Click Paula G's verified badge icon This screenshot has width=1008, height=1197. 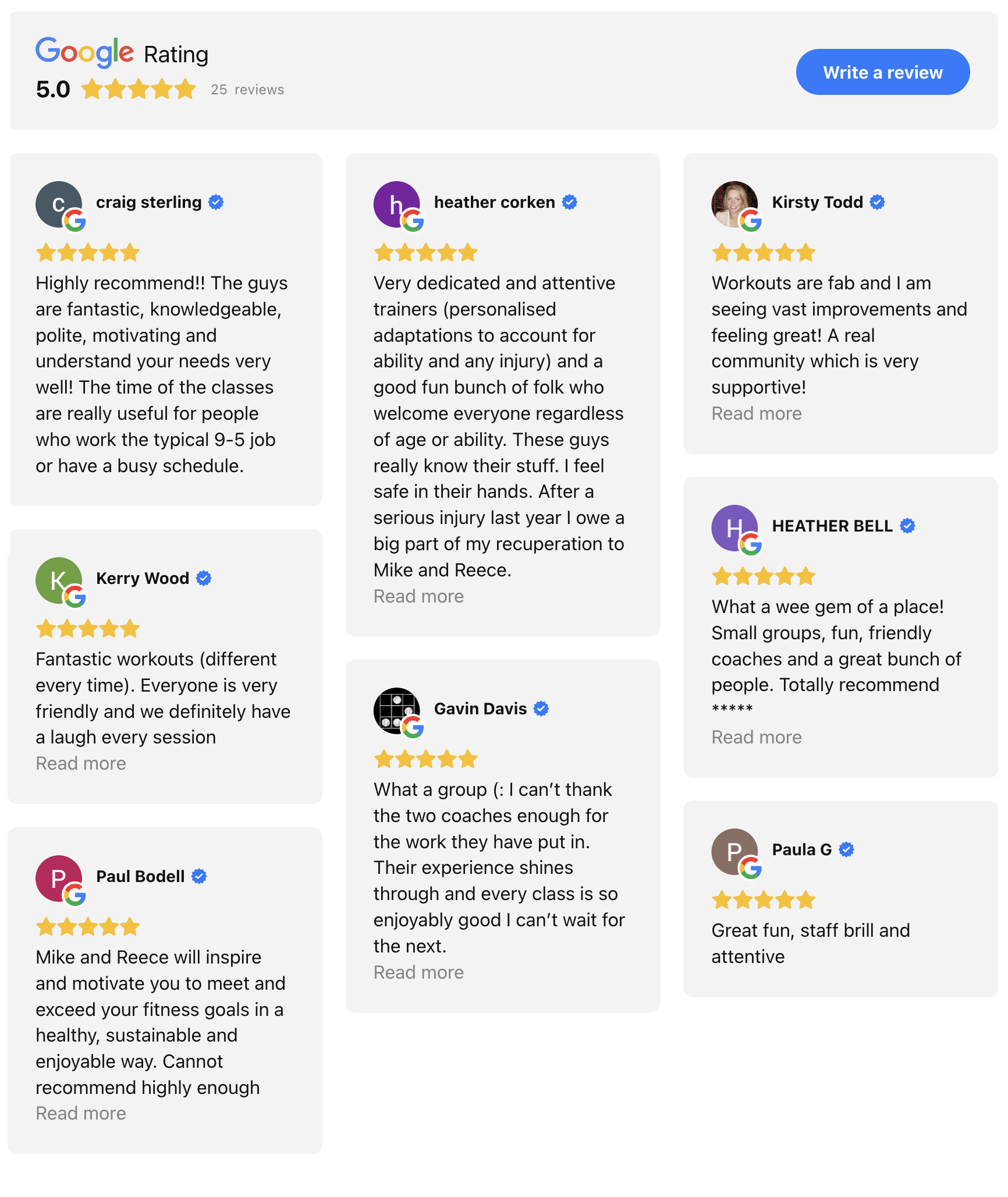point(847,849)
